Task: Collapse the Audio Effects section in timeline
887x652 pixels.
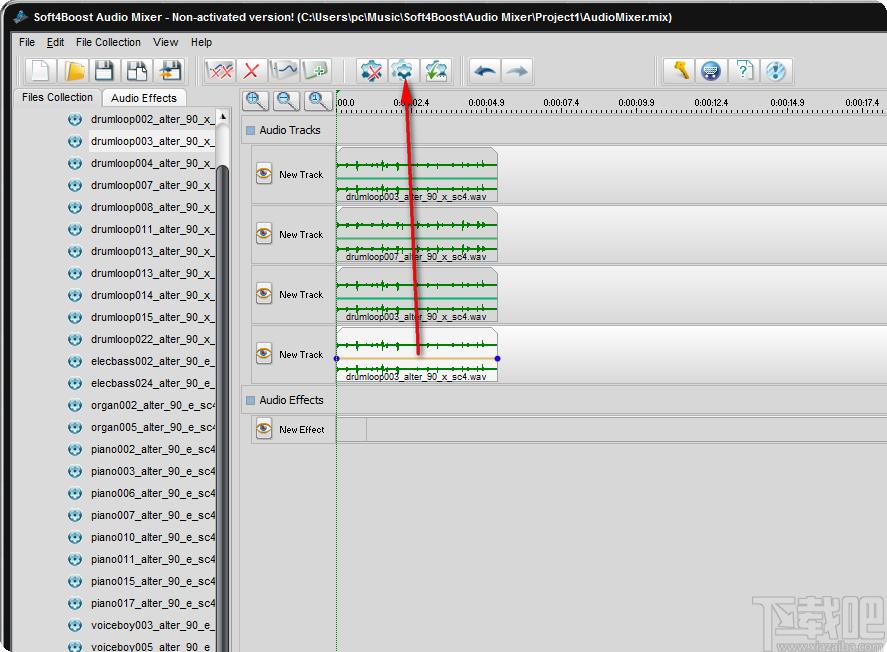Action: pyautogui.click(x=250, y=400)
